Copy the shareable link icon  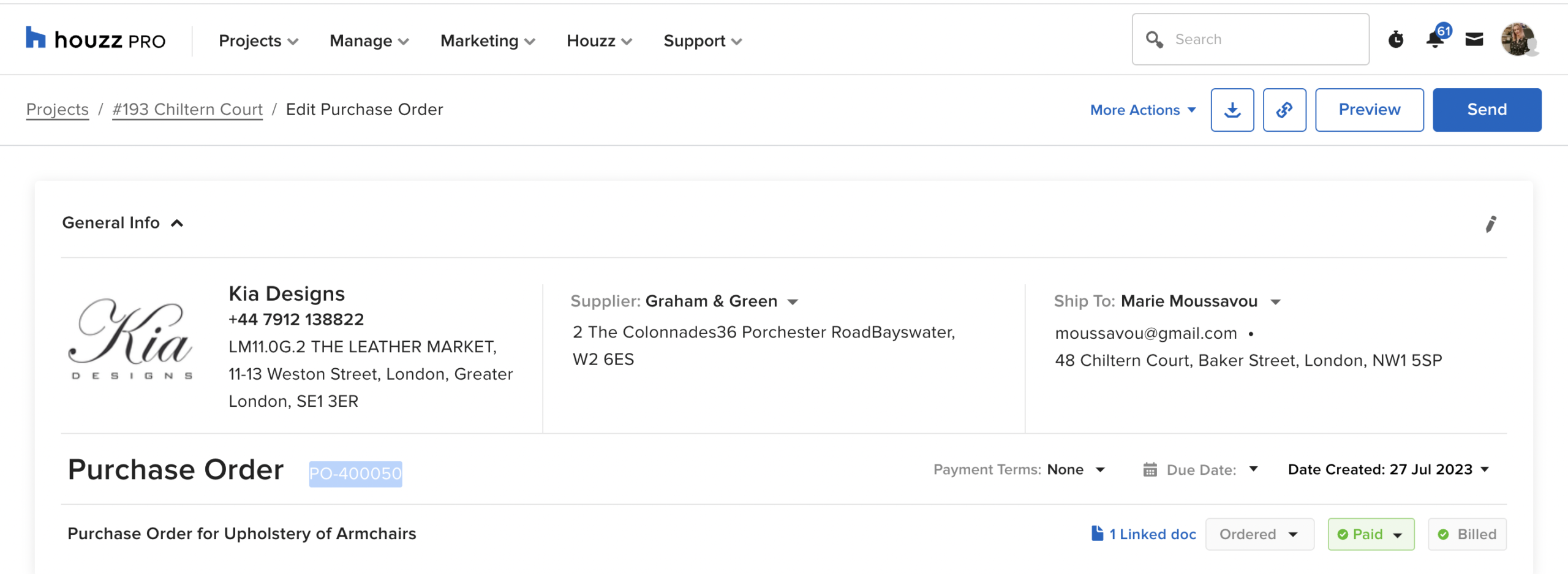(x=1284, y=110)
